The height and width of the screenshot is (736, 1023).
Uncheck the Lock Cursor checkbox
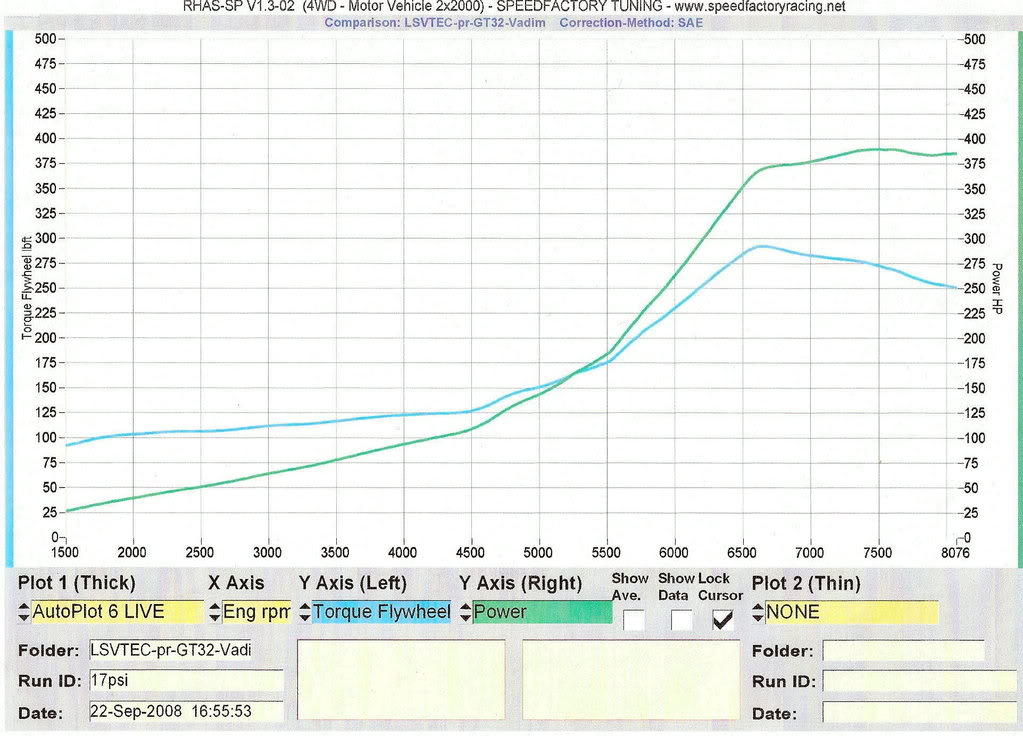pos(723,620)
